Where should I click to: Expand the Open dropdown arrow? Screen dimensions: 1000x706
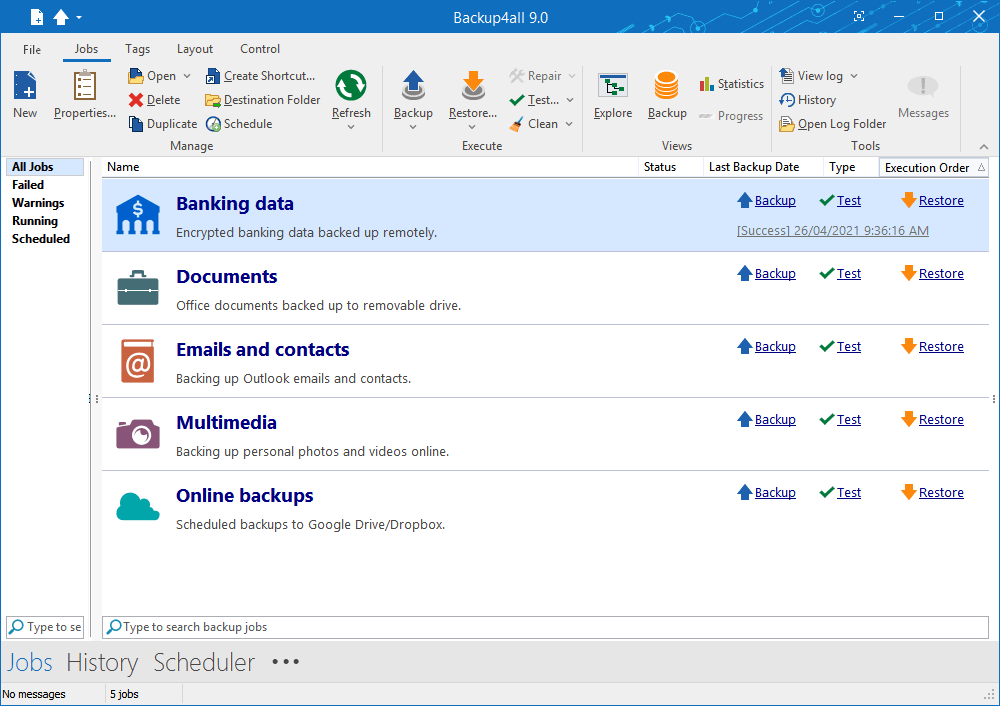(x=187, y=76)
